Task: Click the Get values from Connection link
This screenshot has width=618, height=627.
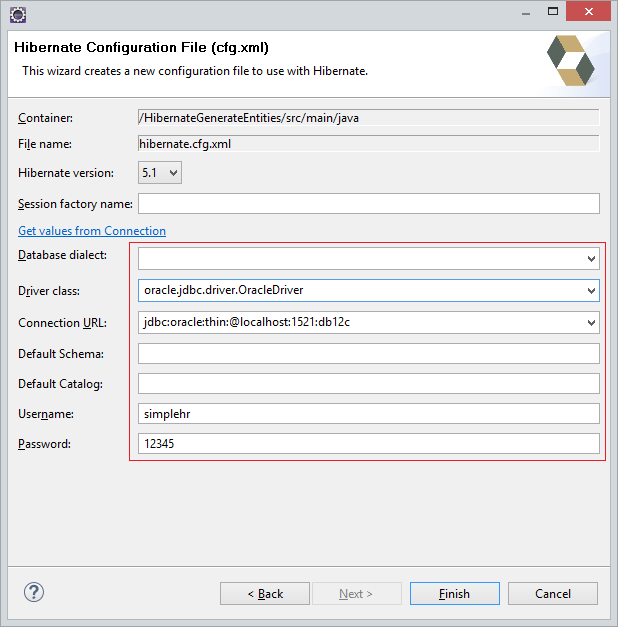Action: tap(92, 231)
